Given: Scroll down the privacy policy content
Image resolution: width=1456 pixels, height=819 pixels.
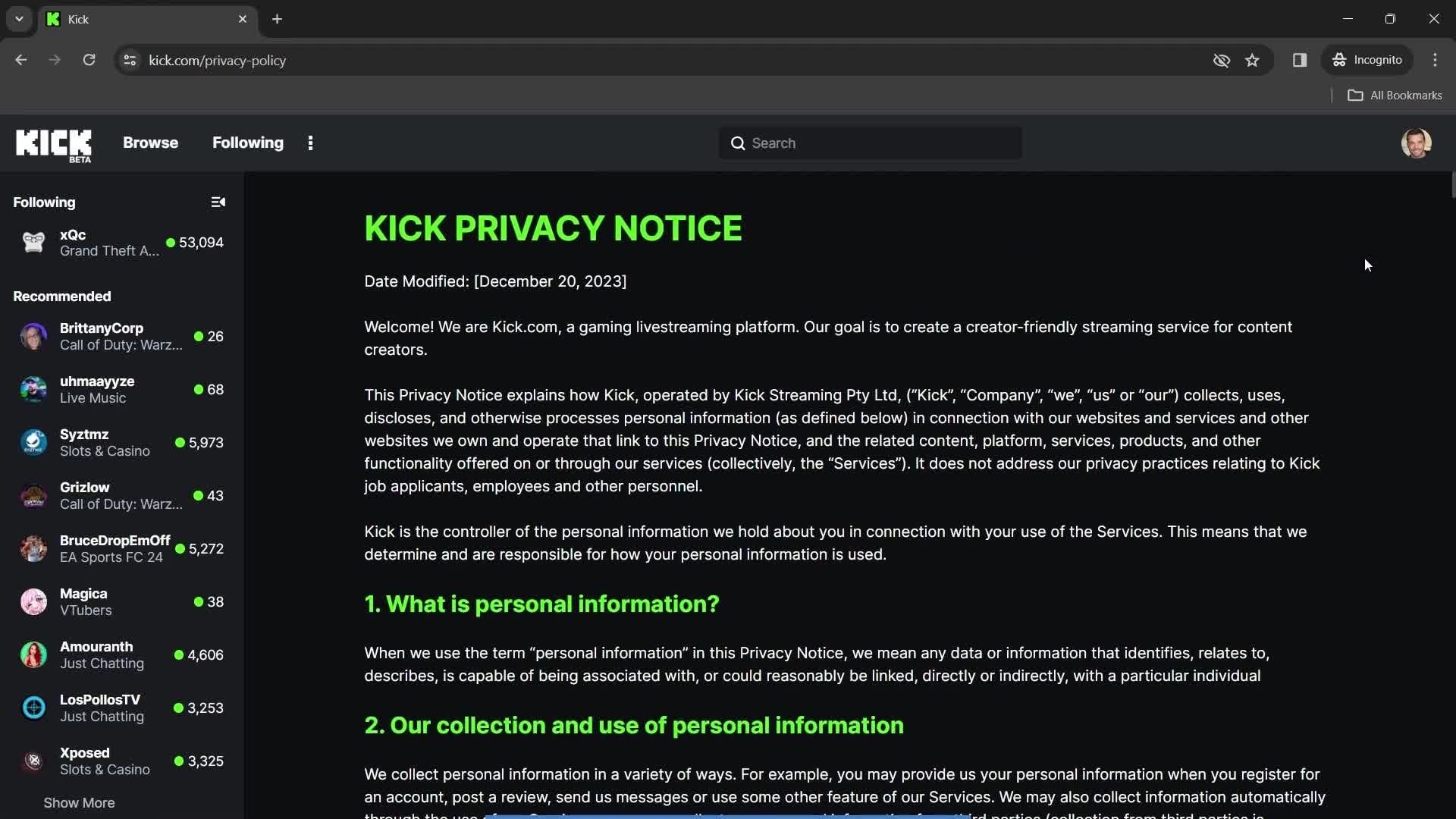Looking at the screenshot, I should click(1450, 500).
